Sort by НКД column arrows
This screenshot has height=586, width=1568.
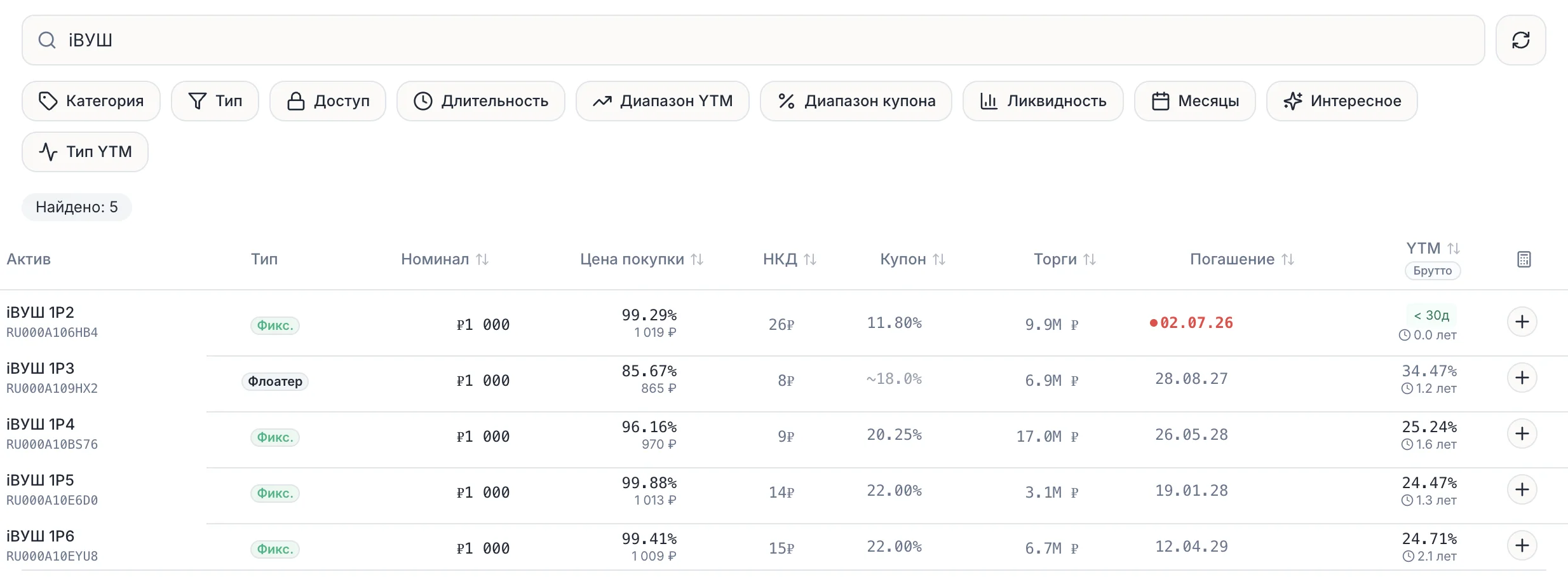click(810, 259)
